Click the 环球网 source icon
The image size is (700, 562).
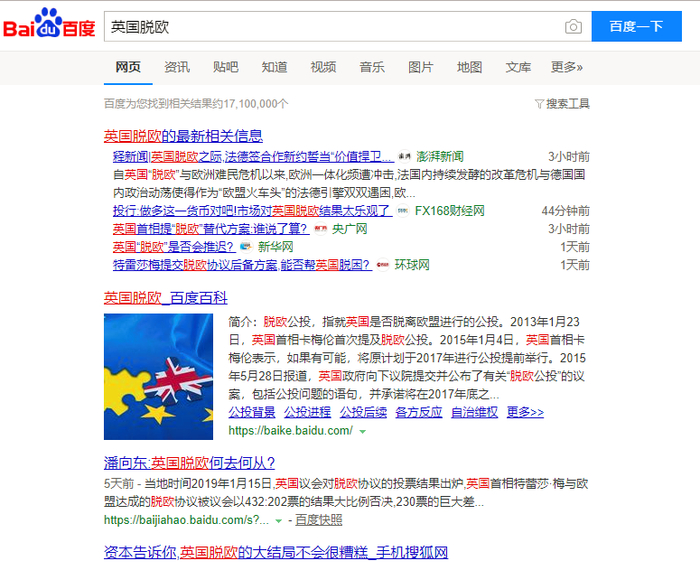point(383,265)
